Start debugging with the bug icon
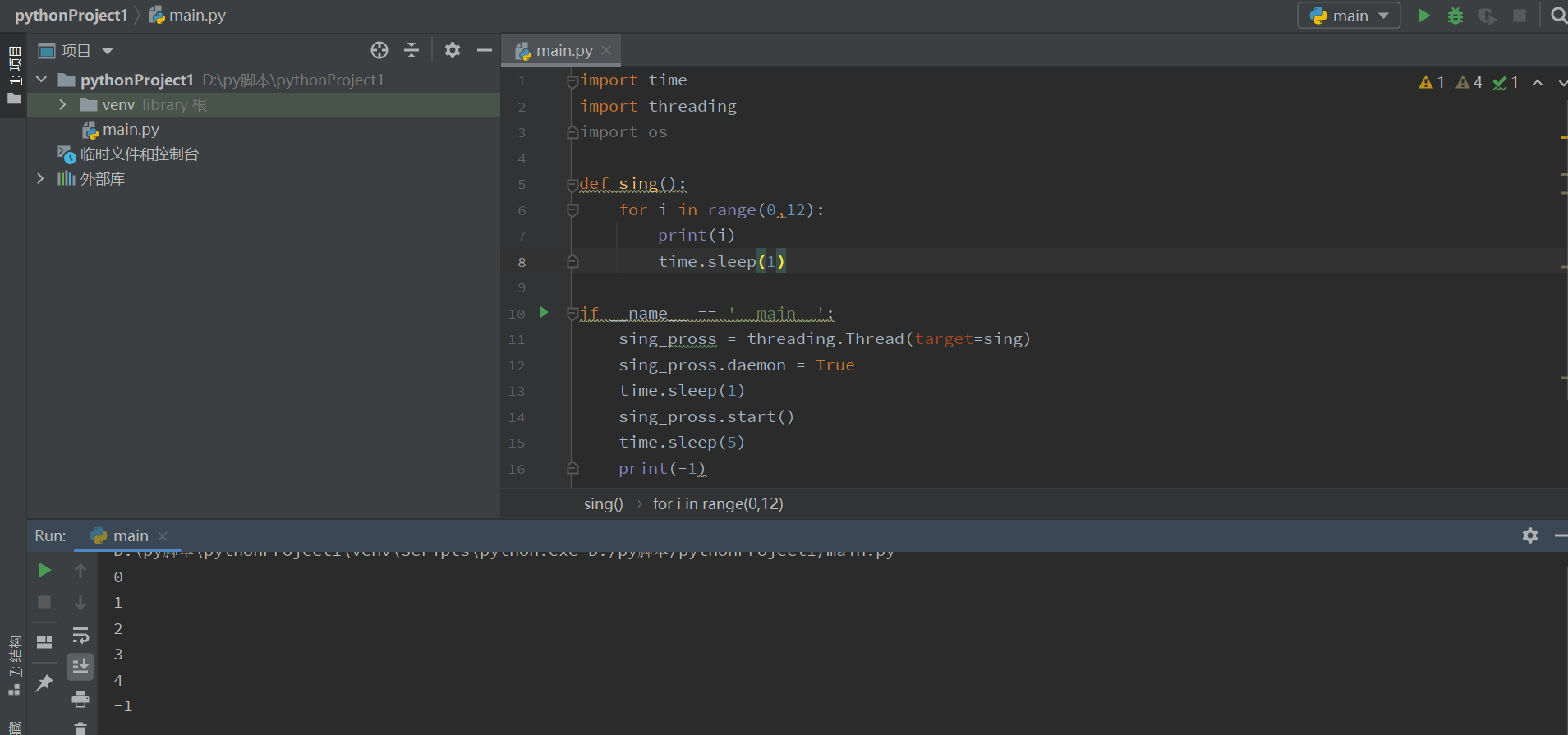This screenshot has height=735, width=1568. pyautogui.click(x=1455, y=16)
